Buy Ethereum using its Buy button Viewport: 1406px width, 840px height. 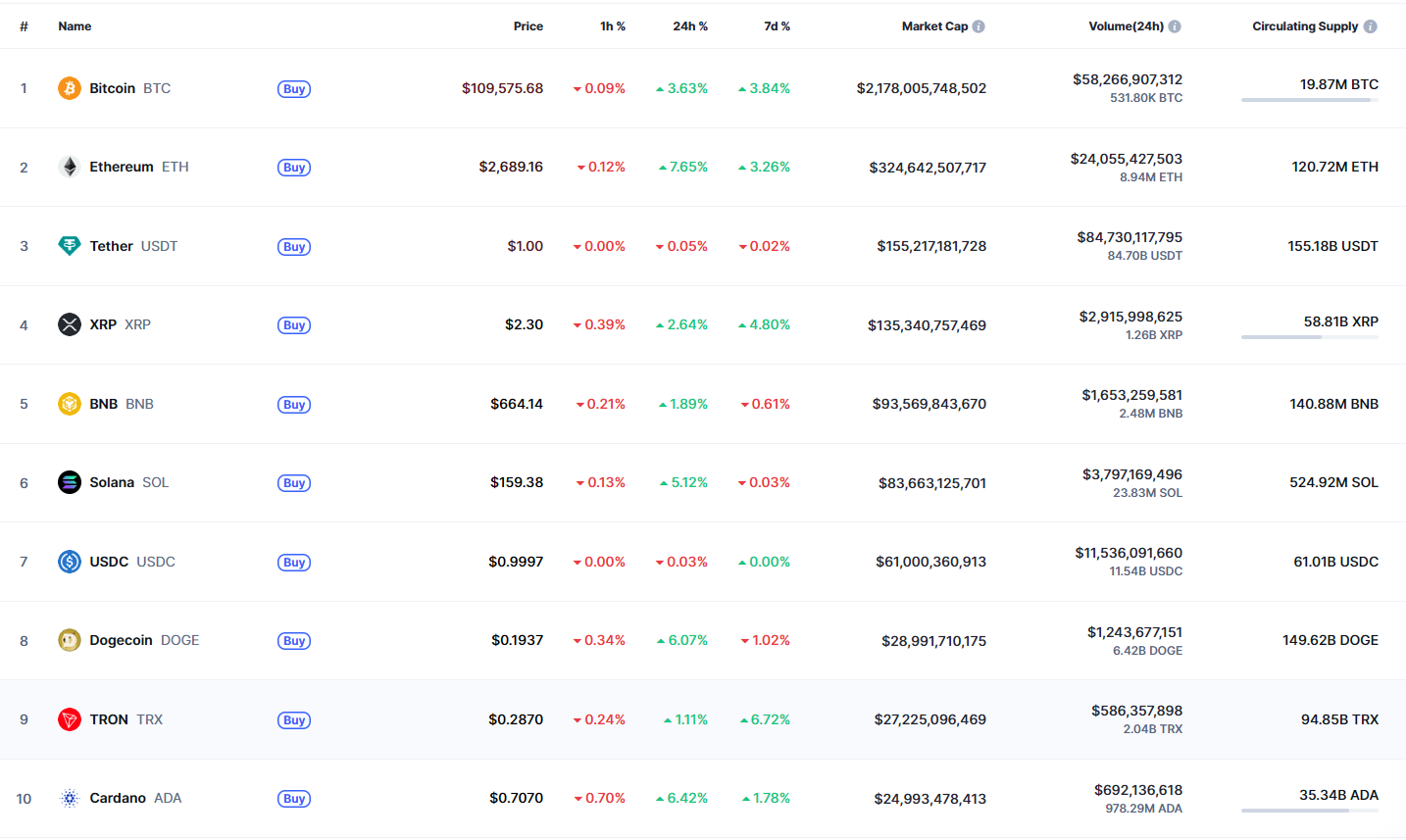point(294,168)
